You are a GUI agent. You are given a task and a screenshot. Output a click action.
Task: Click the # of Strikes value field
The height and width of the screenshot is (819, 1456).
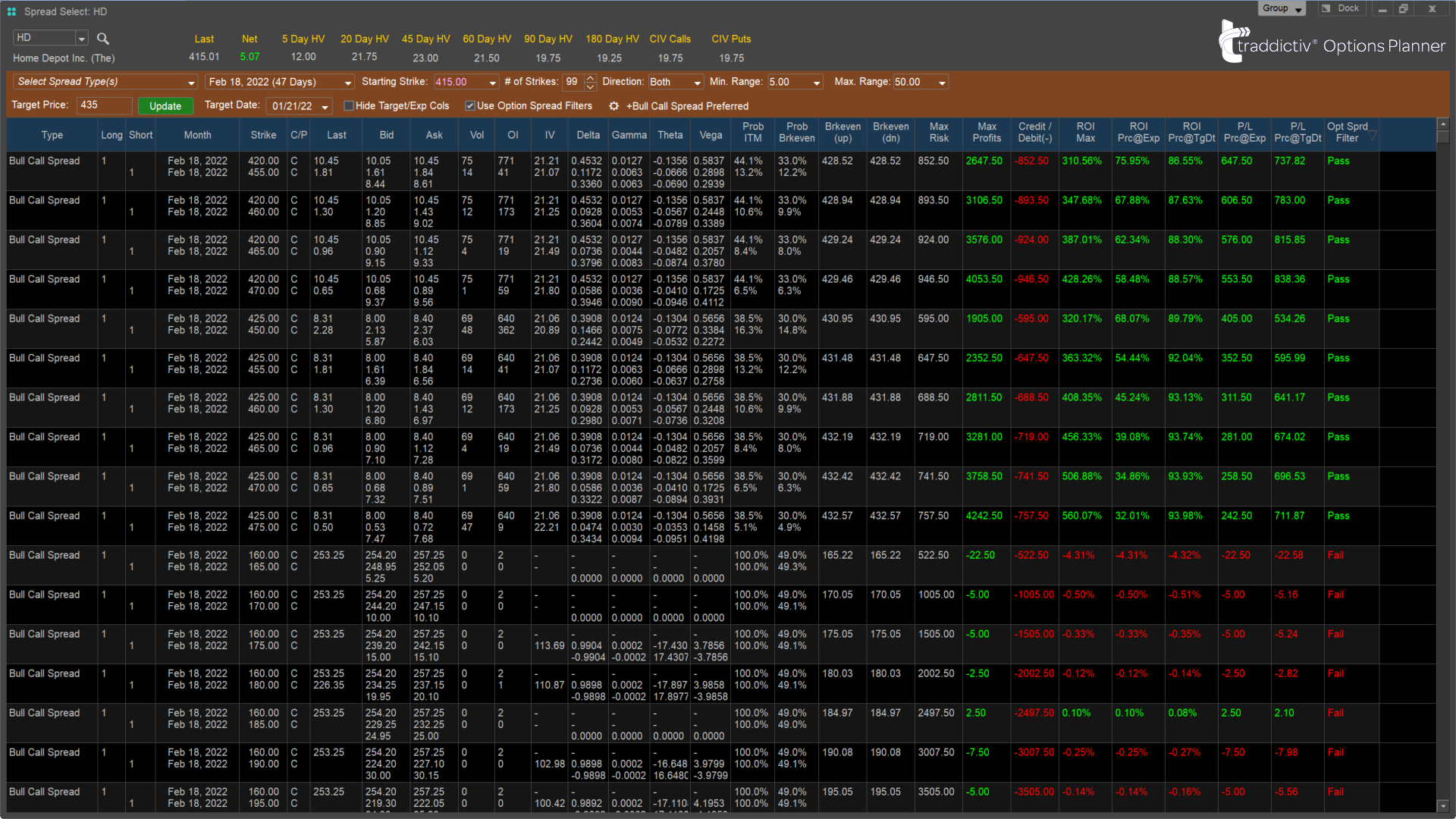[573, 82]
